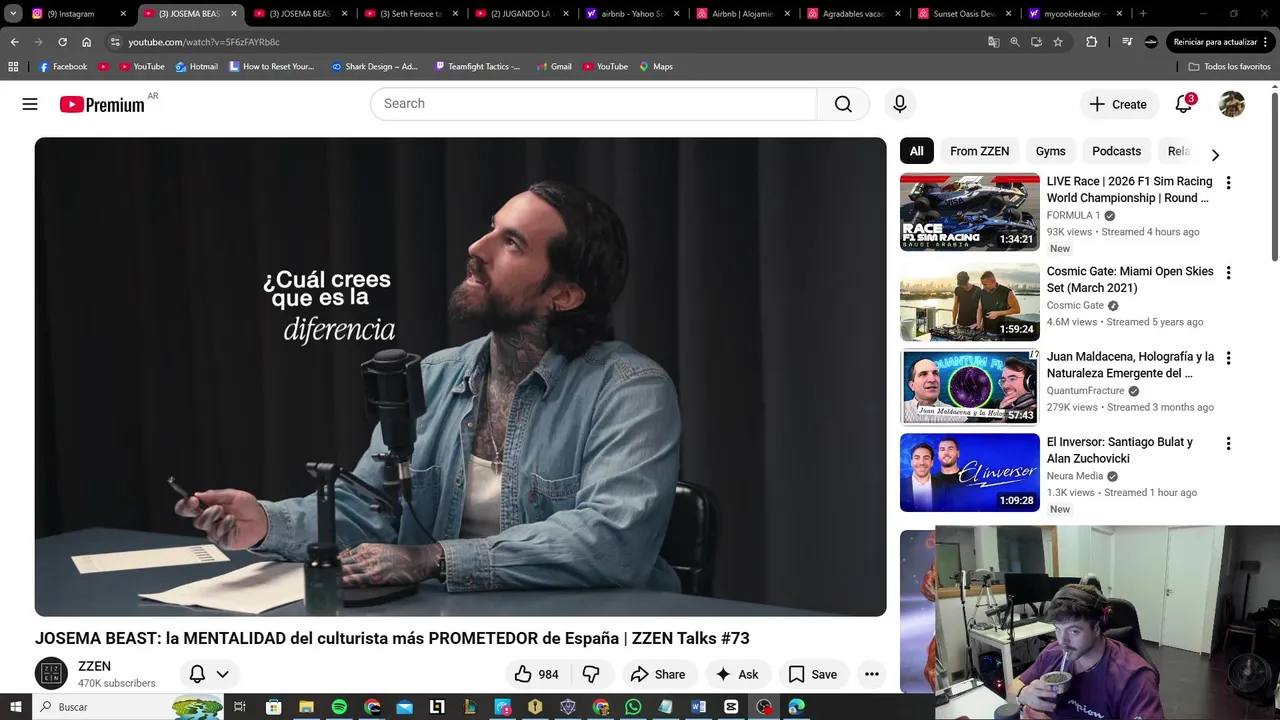1280x720 pixels.
Task: Open zoom magnifier in address bar
Action: [1015, 42]
